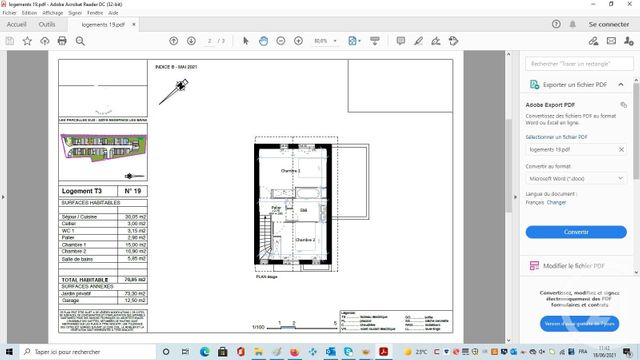Open the Microsoft Word format dropdown

576,178
